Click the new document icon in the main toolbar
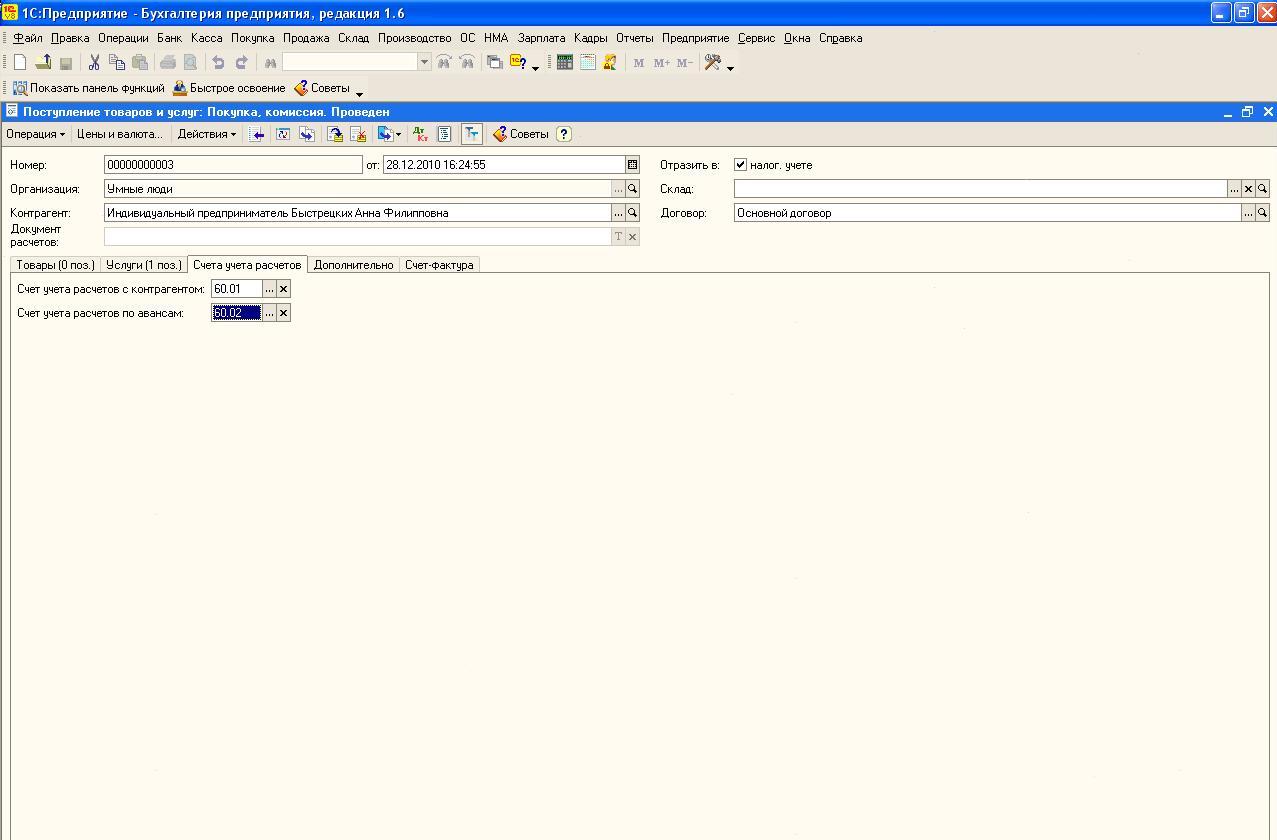The height and width of the screenshot is (840, 1277). 20,62
